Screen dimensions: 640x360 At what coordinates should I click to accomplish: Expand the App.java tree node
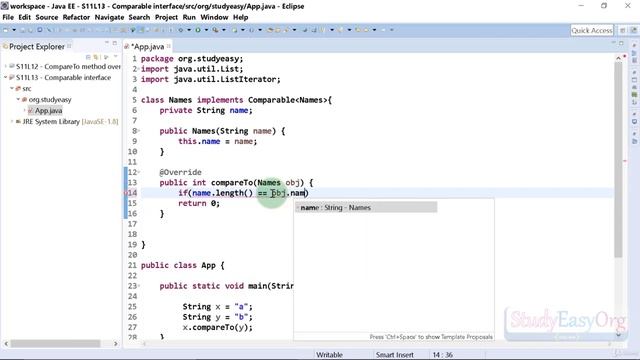point(24,110)
